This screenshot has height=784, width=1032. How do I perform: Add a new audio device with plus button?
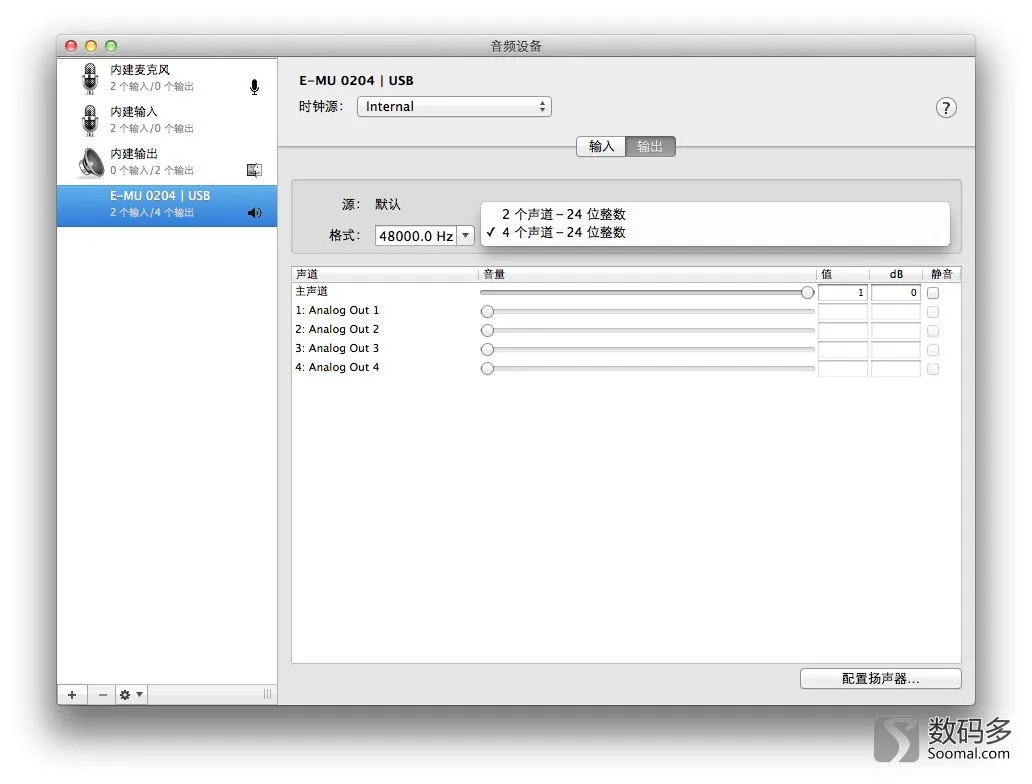tap(72, 694)
